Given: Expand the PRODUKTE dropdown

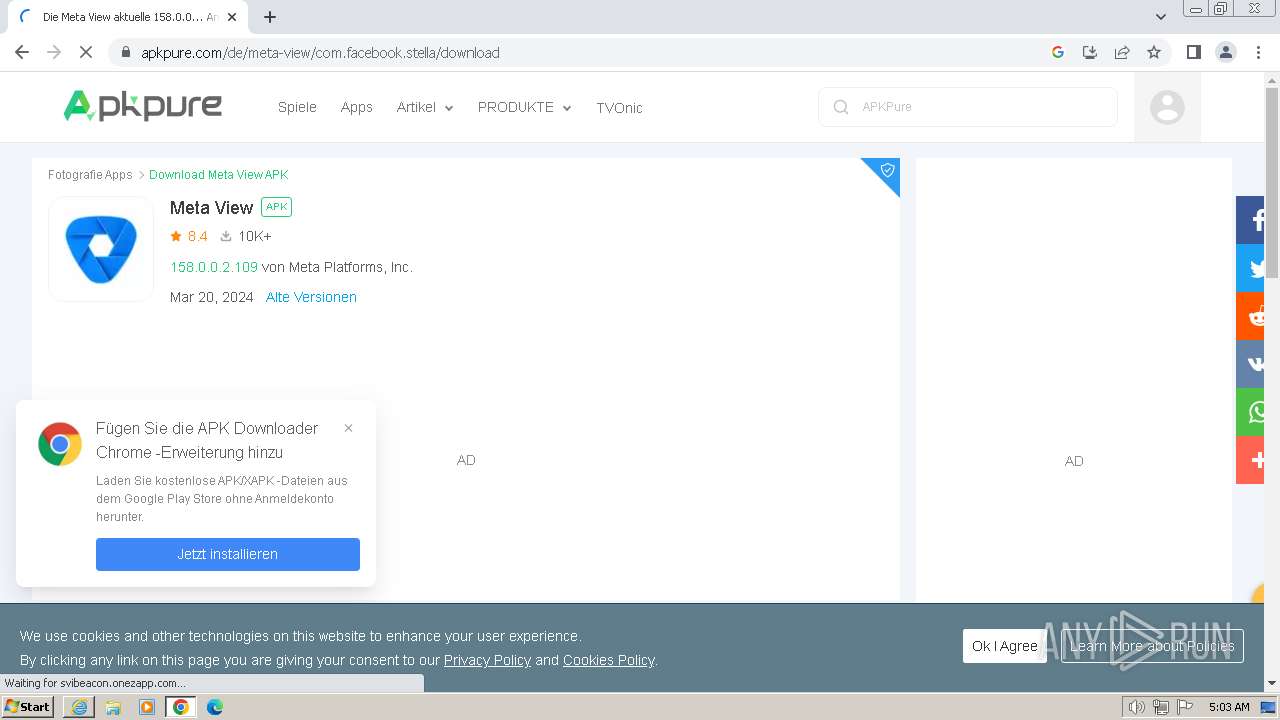Looking at the screenshot, I should [525, 107].
